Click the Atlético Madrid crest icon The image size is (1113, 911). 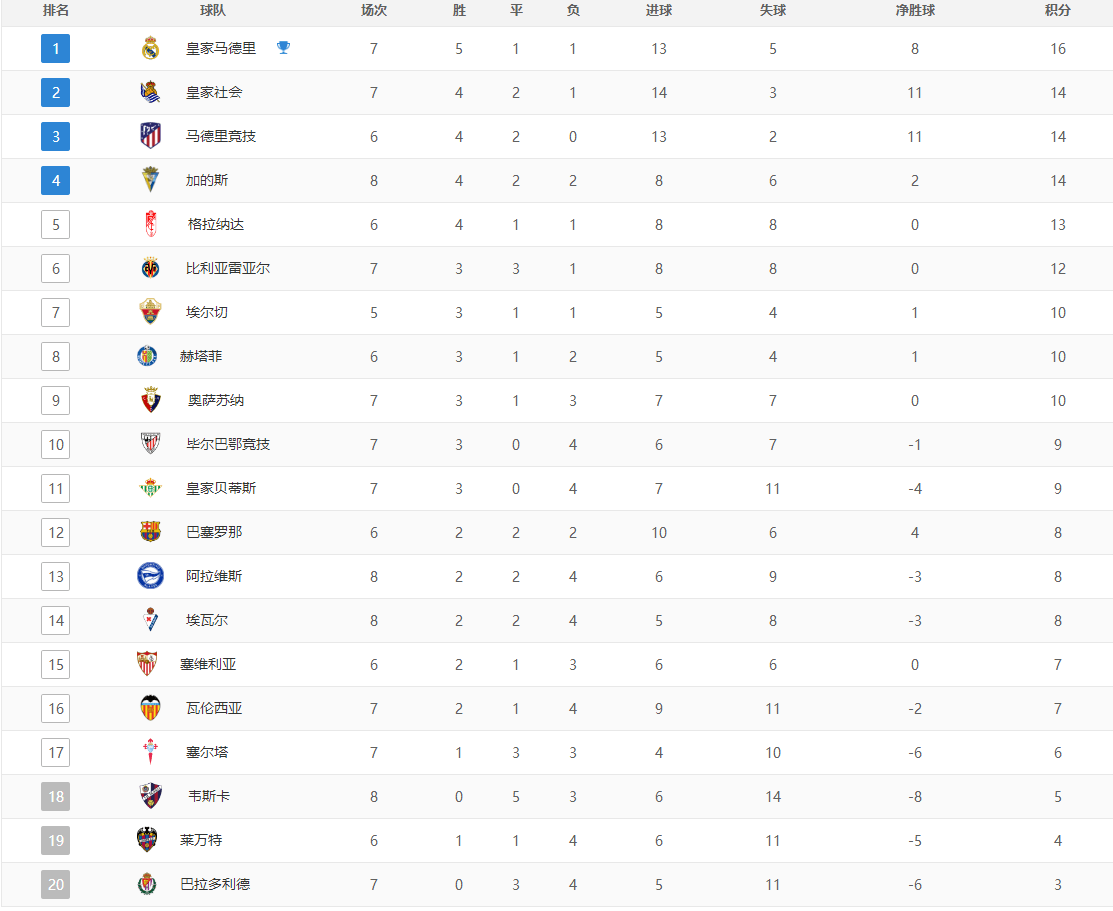pos(150,136)
